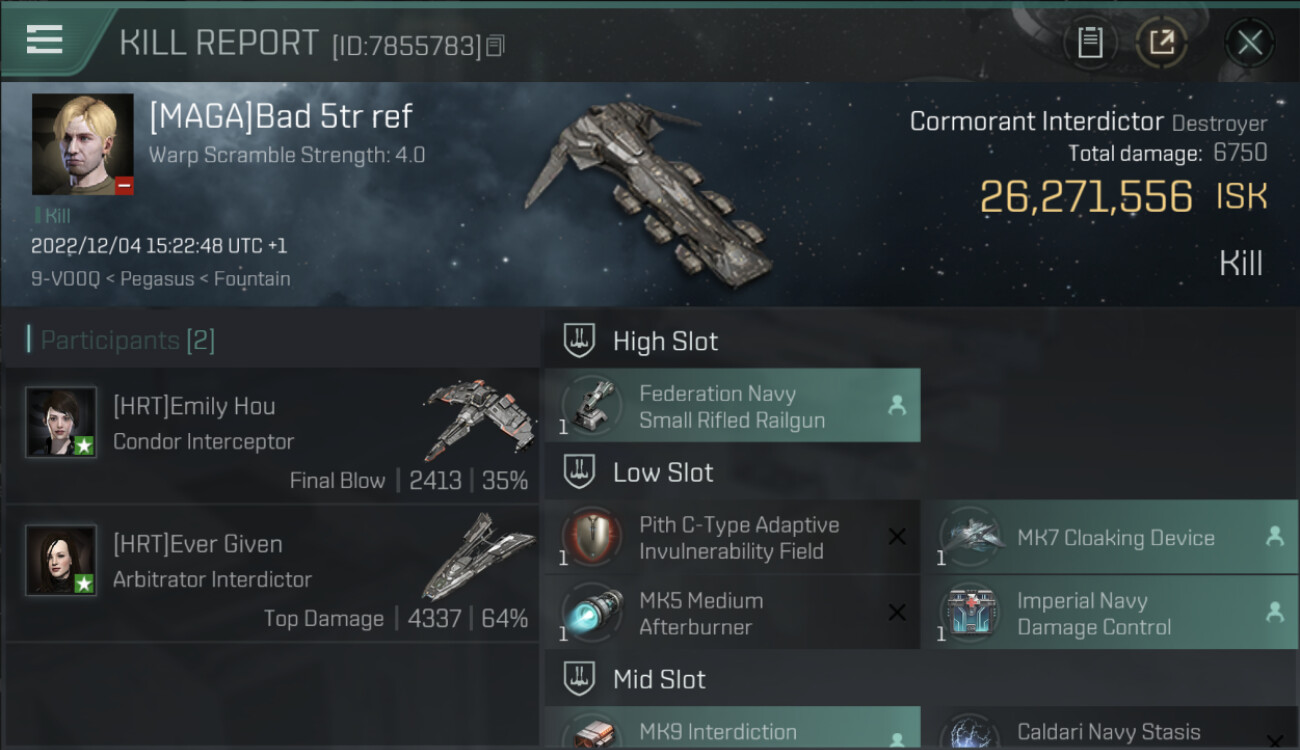The height and width of the screenshot is (750, 1300).
Task: Click the X marker on MK5 Medium Afterburner
Action: pos(897,613)
